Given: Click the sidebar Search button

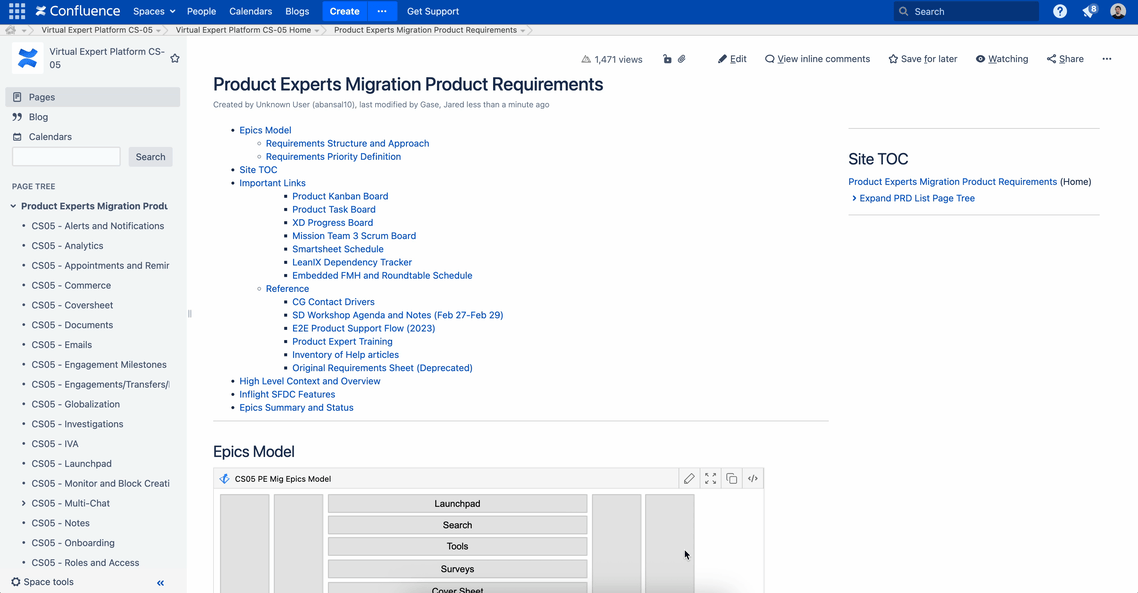Looking at the screenshot, I should click(x=150, y=157).
